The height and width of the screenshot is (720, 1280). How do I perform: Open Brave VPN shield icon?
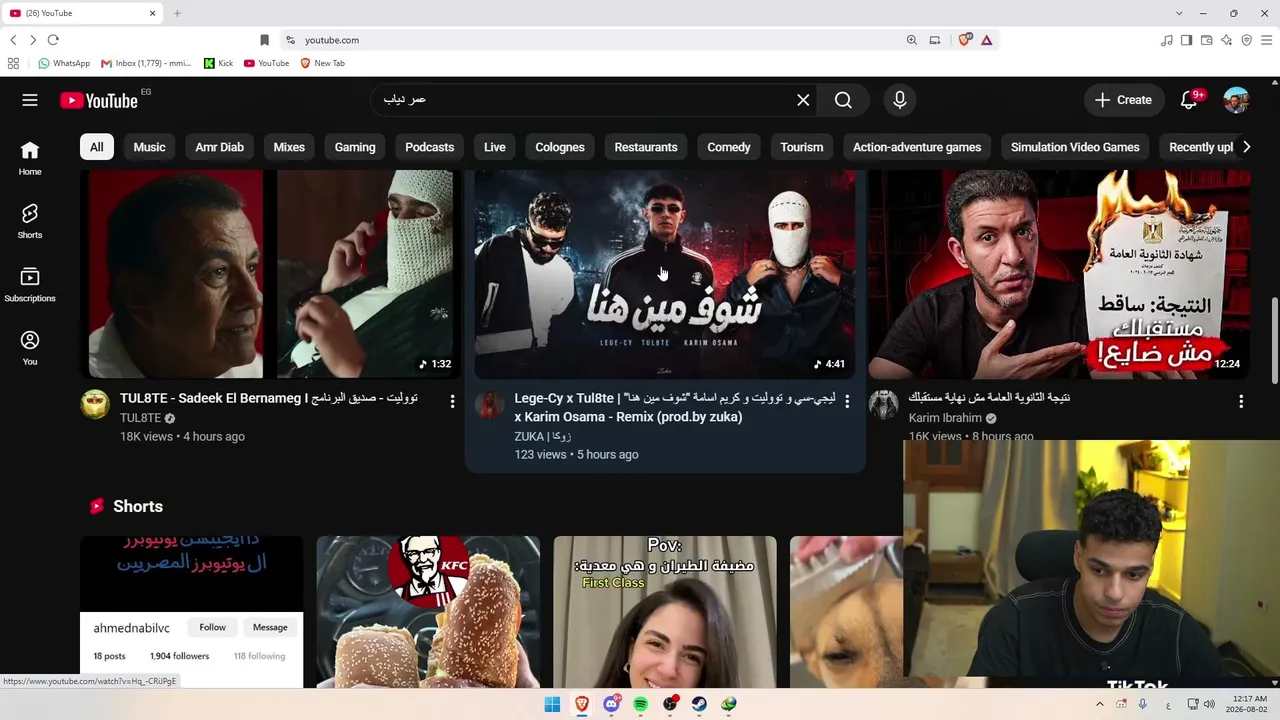point(1246,40)
